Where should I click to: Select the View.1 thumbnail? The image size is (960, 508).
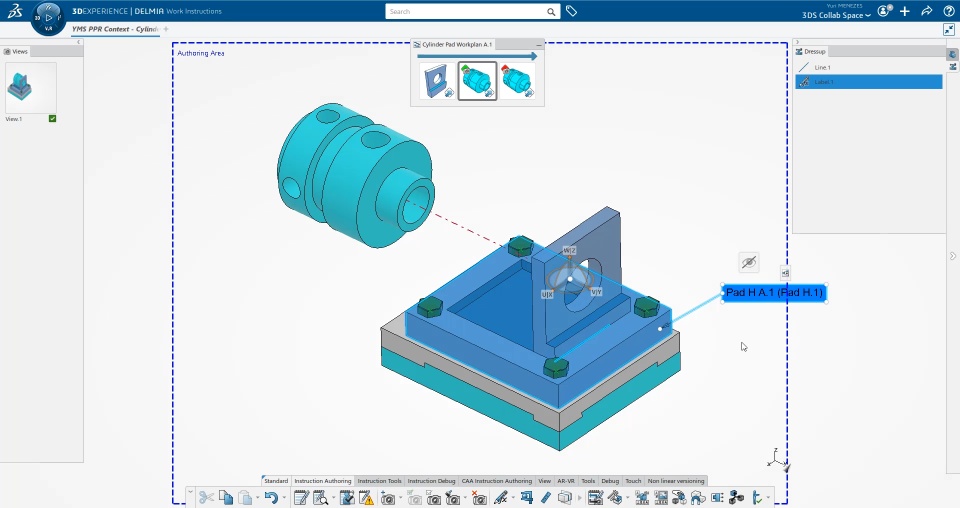[31, 87]
